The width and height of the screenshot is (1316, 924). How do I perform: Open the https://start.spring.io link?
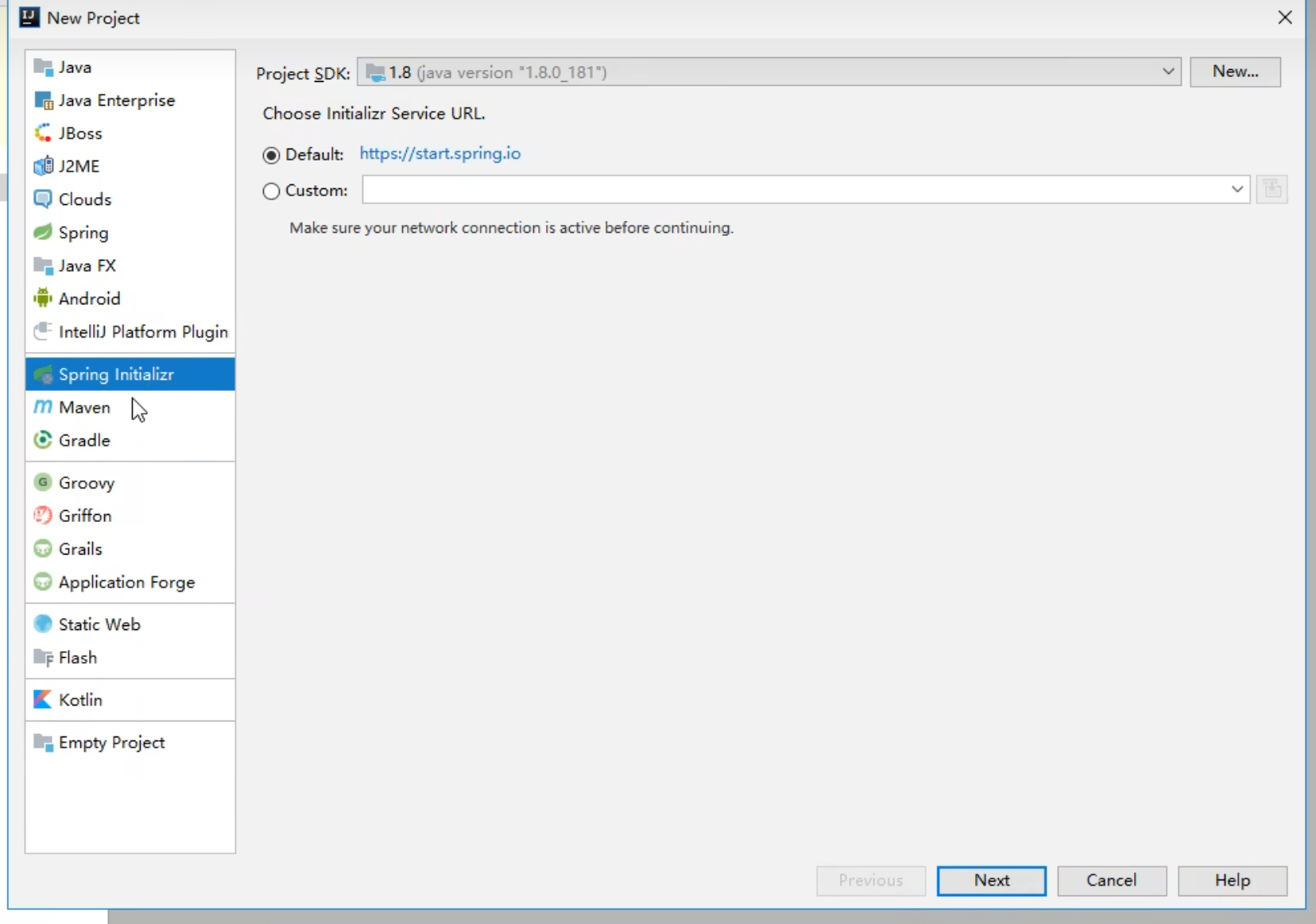[440, 153]
